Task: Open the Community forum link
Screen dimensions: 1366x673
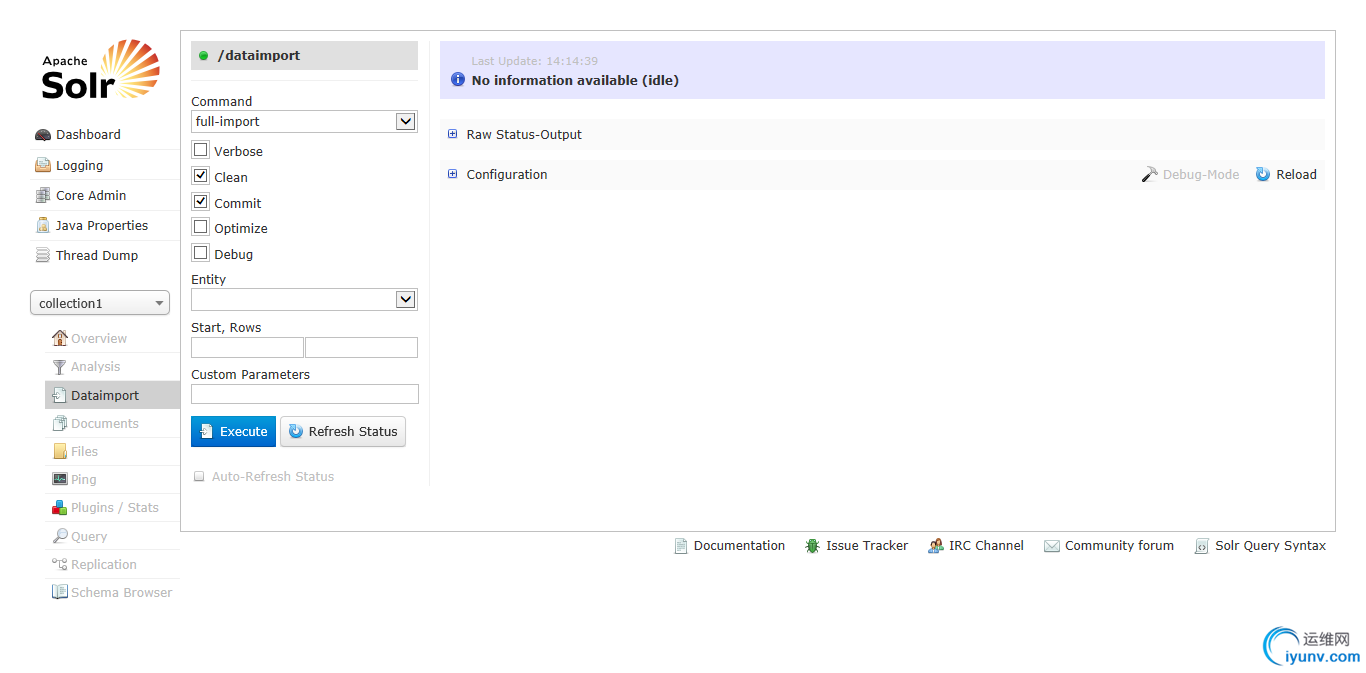Action: pyautogui.click(x=1119, y=546)
